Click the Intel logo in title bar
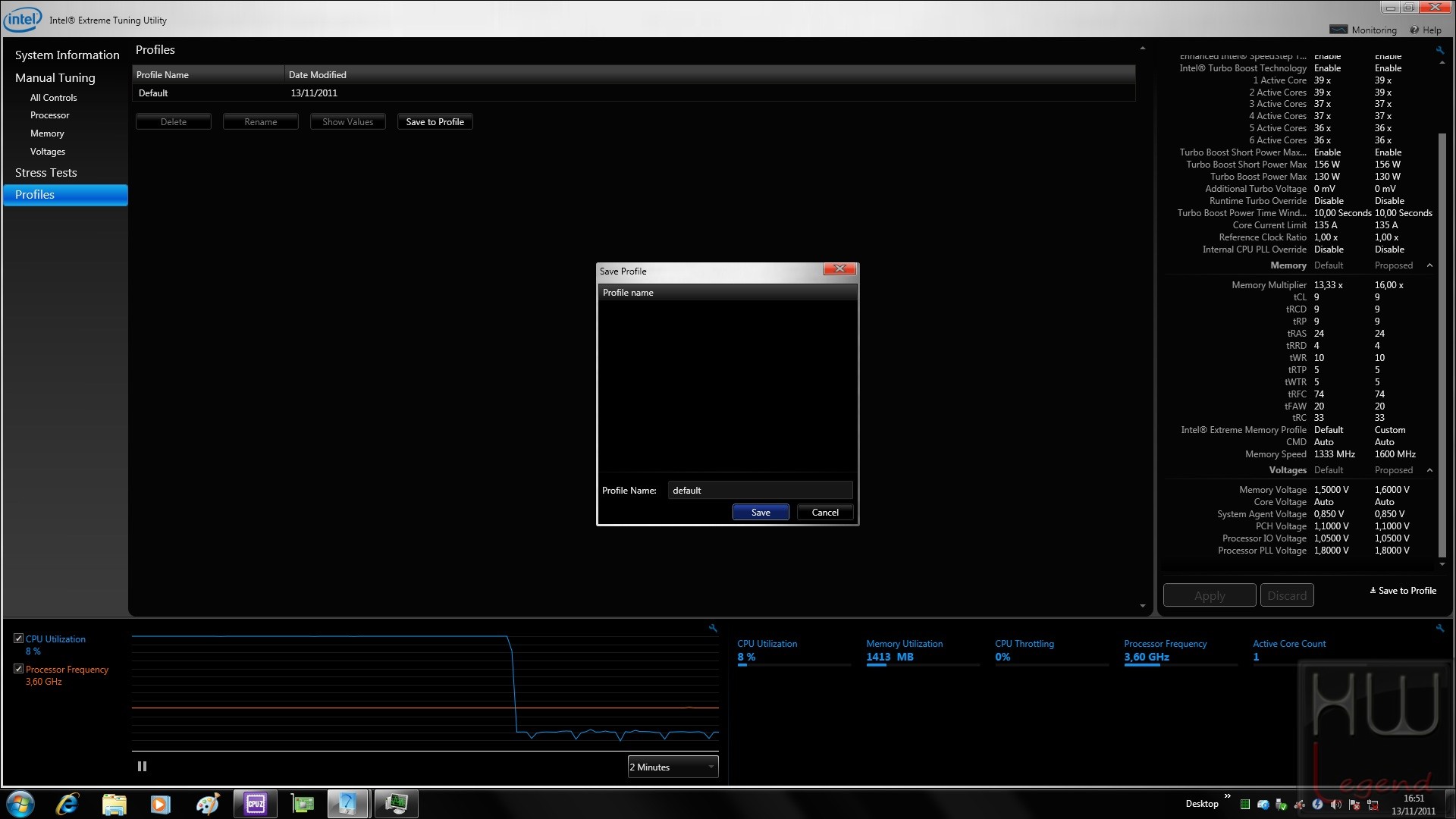 pyautogui.click(x=23, y=19)
